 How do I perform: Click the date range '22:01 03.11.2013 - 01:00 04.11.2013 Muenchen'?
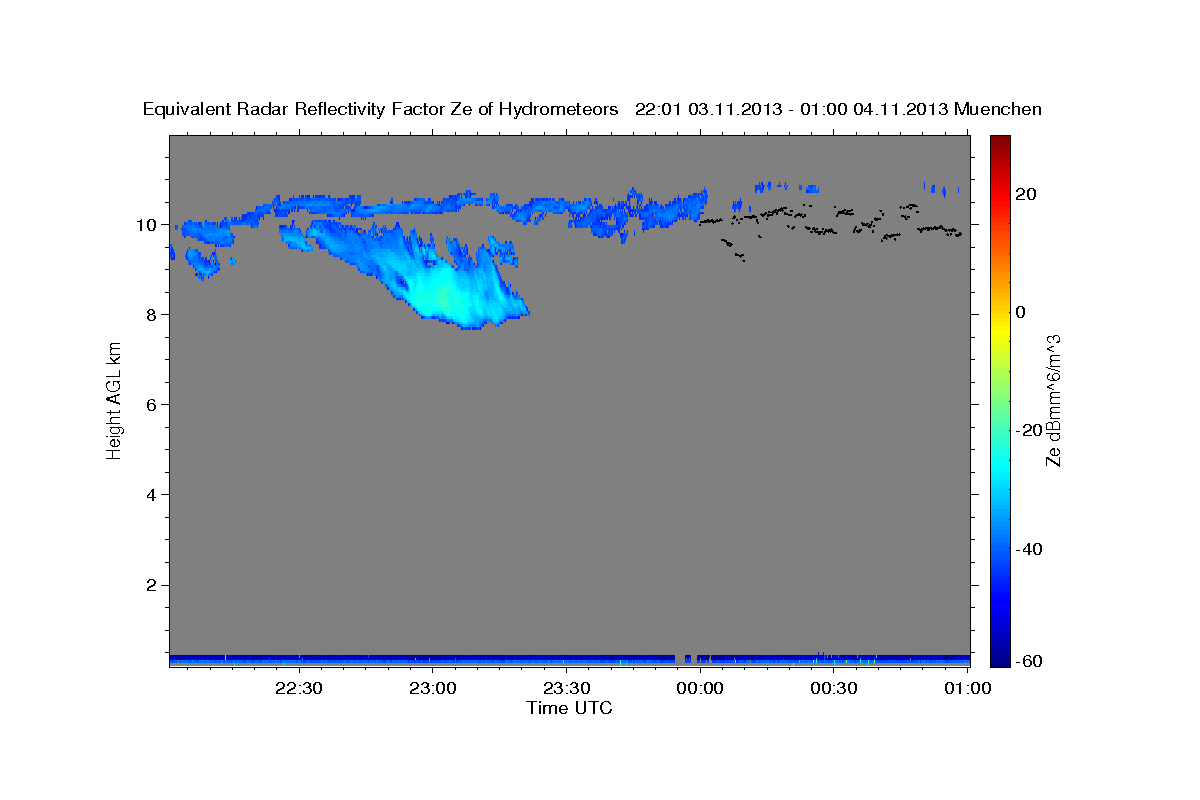(838, 109)
